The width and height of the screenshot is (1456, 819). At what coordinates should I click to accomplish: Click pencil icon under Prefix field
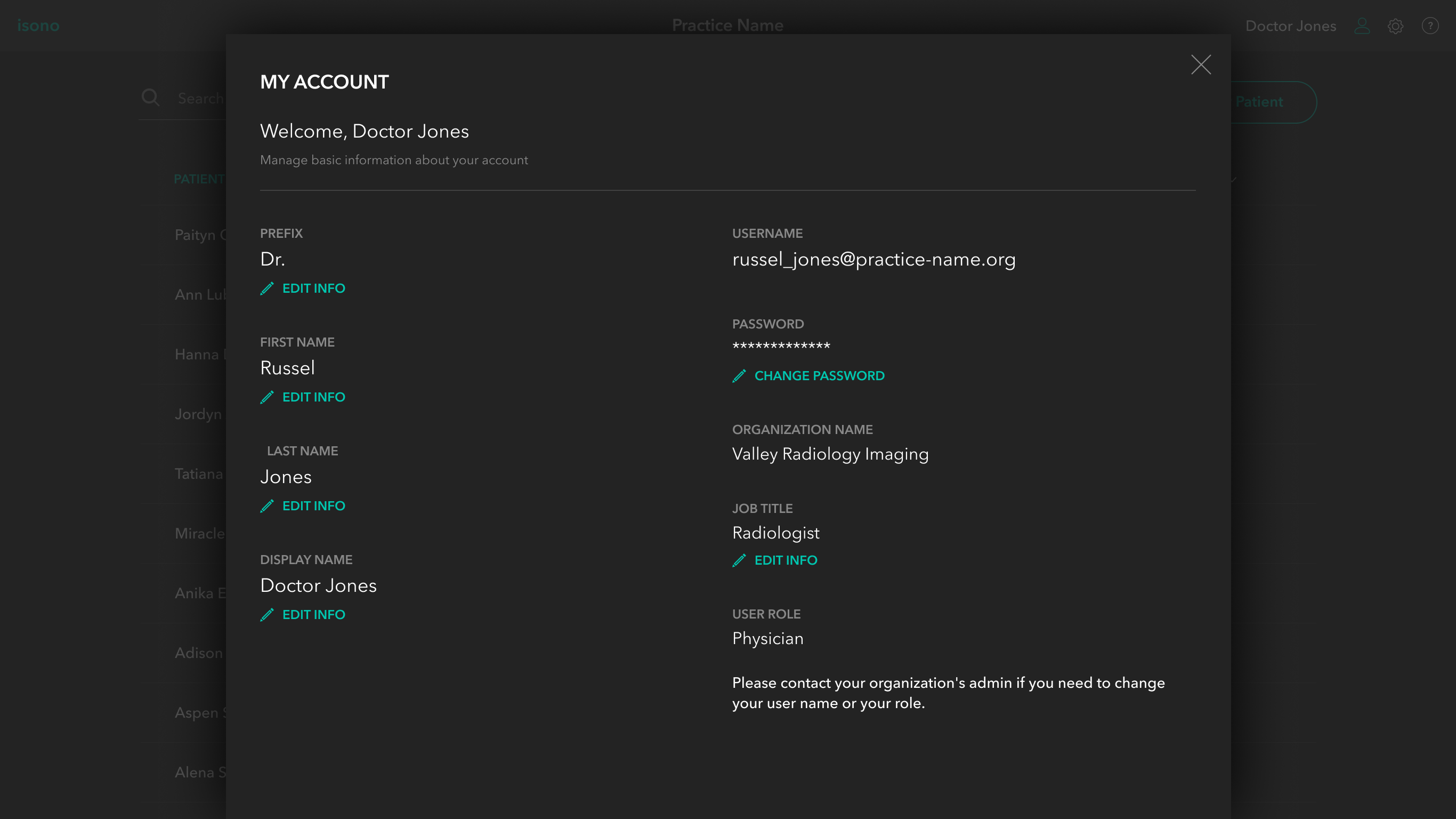coord(267,288)
